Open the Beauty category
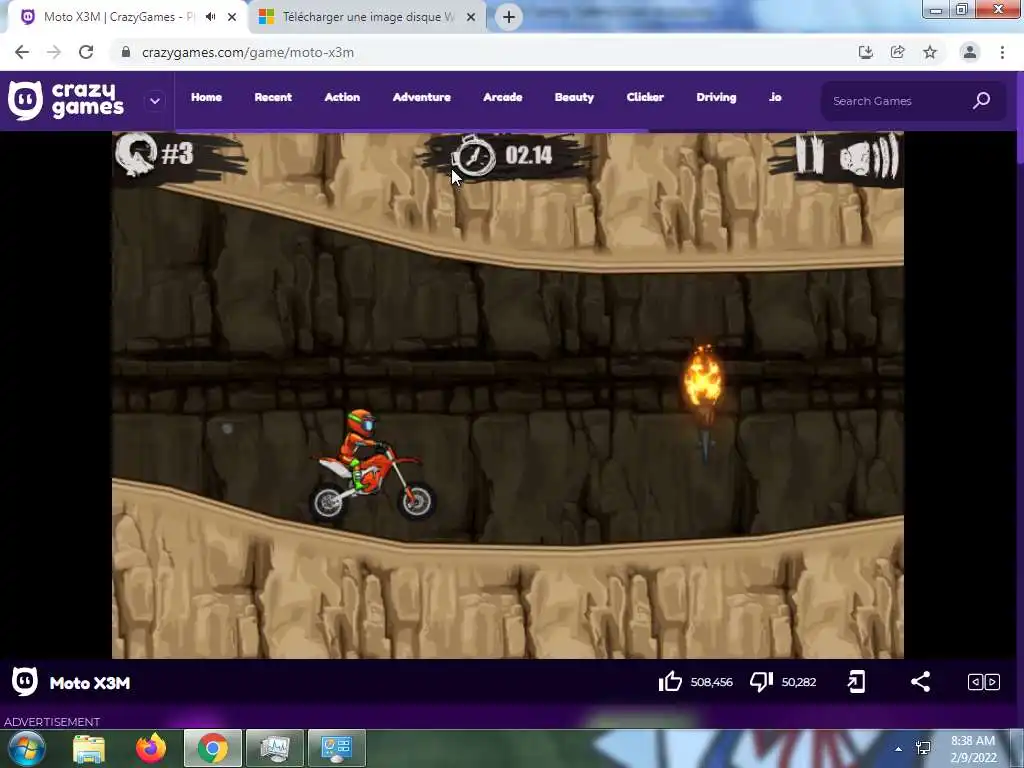 (x=575, y=97)
